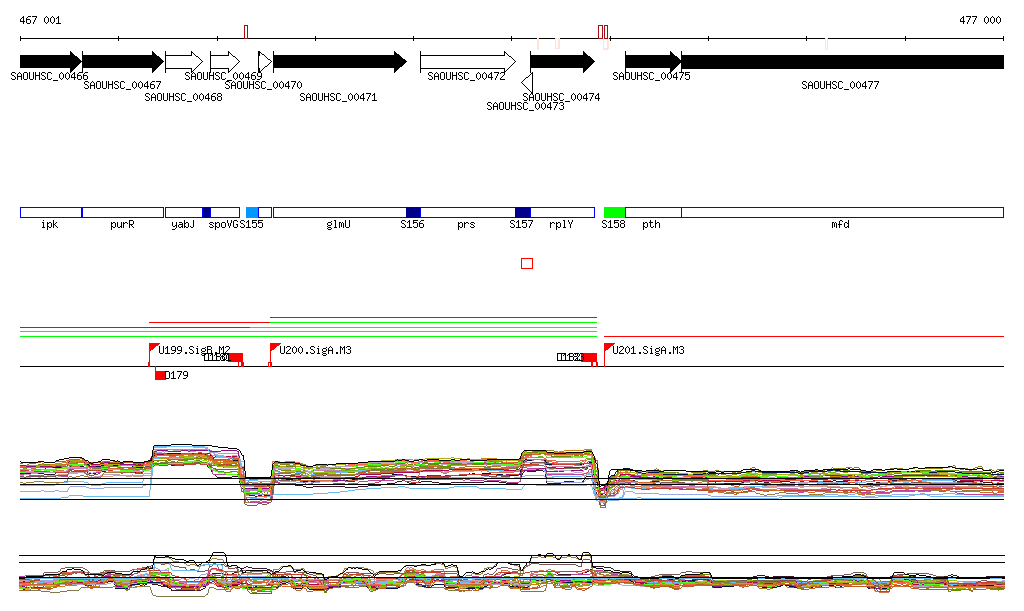
Task: Click the start coordinate label 467 001
Action: pyautogui.click(x=40, y=20)
